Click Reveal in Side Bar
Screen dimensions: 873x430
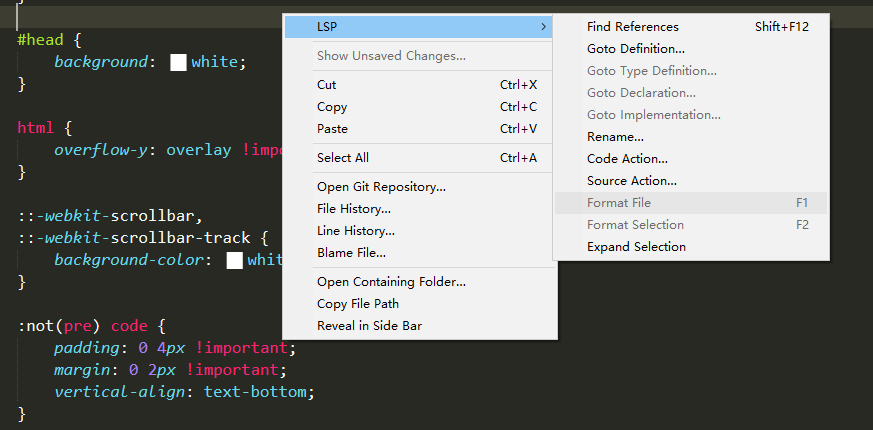point(368,326)
